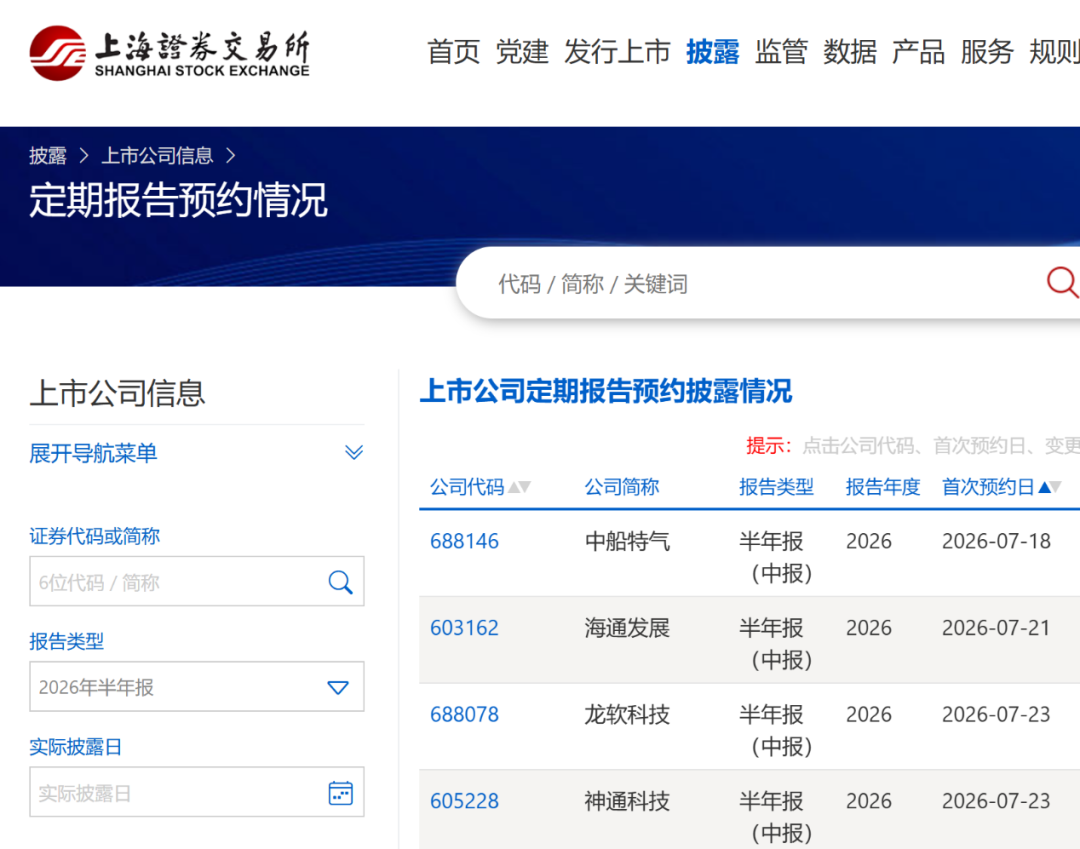Sort by 首次预约日 column arrows
This screenshot has width=1080, height=849.
[1050, 487]
